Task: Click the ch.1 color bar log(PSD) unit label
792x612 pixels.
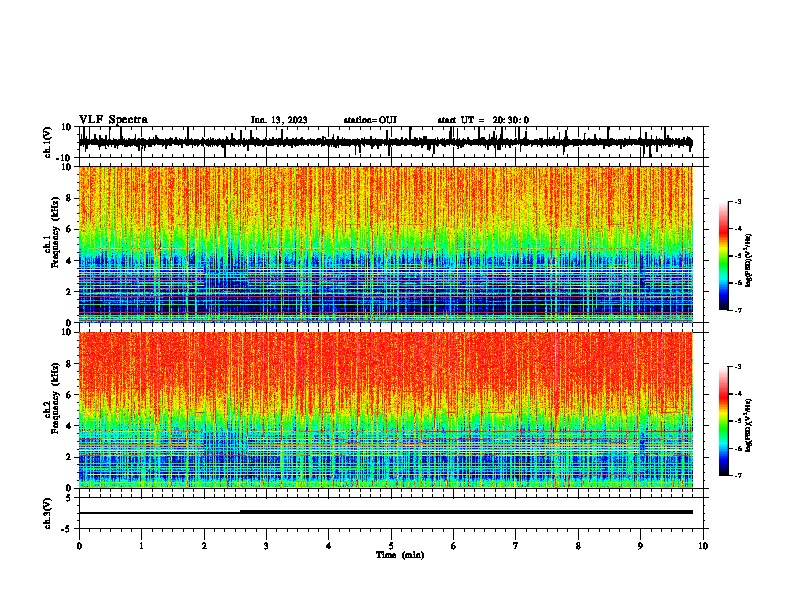Action: point(749,260)
